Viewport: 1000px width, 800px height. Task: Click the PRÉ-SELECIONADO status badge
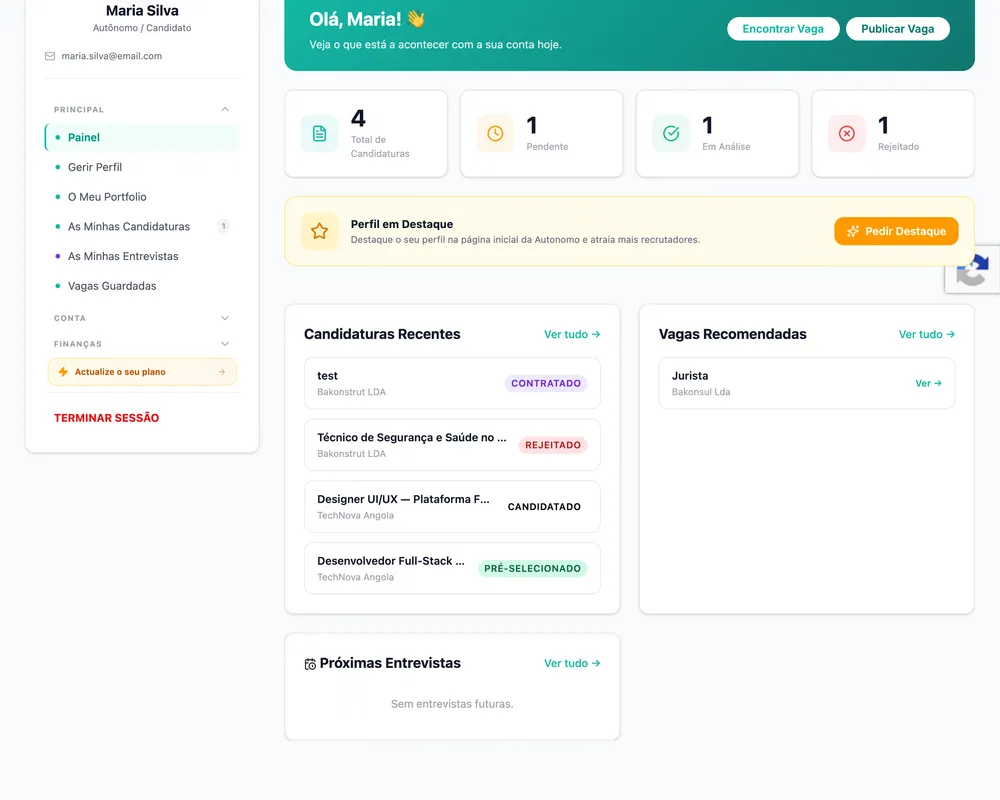tap(533, 568)
